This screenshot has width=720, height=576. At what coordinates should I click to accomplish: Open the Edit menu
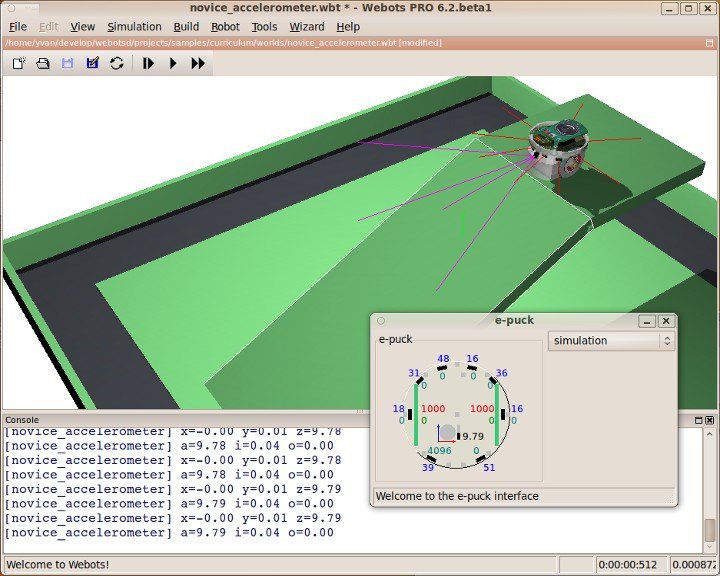coord(48,27)
